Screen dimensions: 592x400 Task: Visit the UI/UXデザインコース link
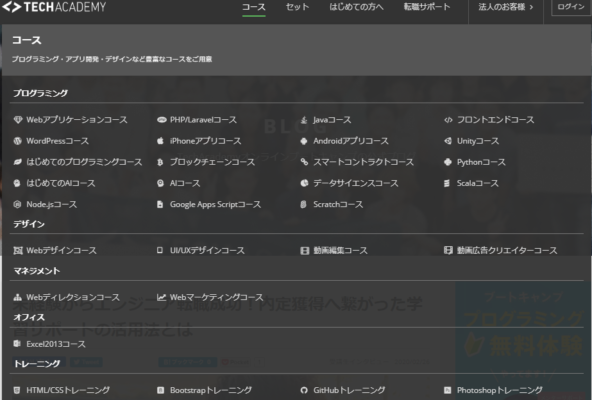207,250
